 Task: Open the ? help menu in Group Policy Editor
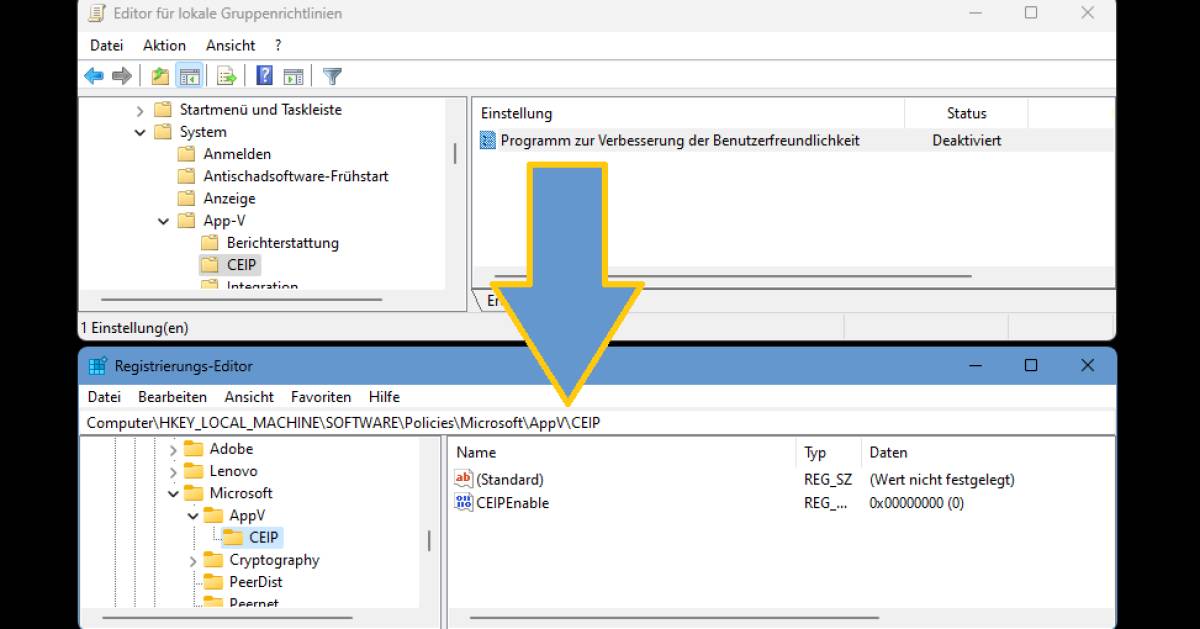tap(278, 45)
